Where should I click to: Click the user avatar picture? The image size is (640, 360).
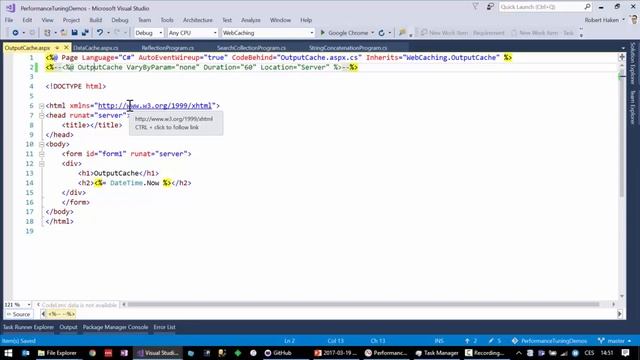tap(634, 20)
